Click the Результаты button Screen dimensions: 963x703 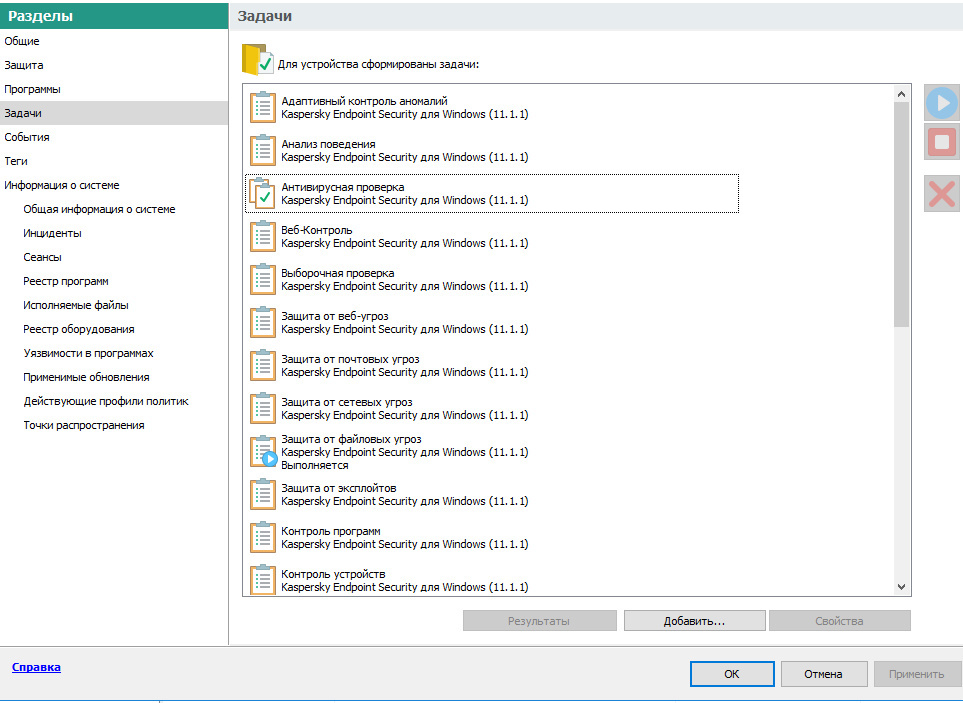[539, 621]
